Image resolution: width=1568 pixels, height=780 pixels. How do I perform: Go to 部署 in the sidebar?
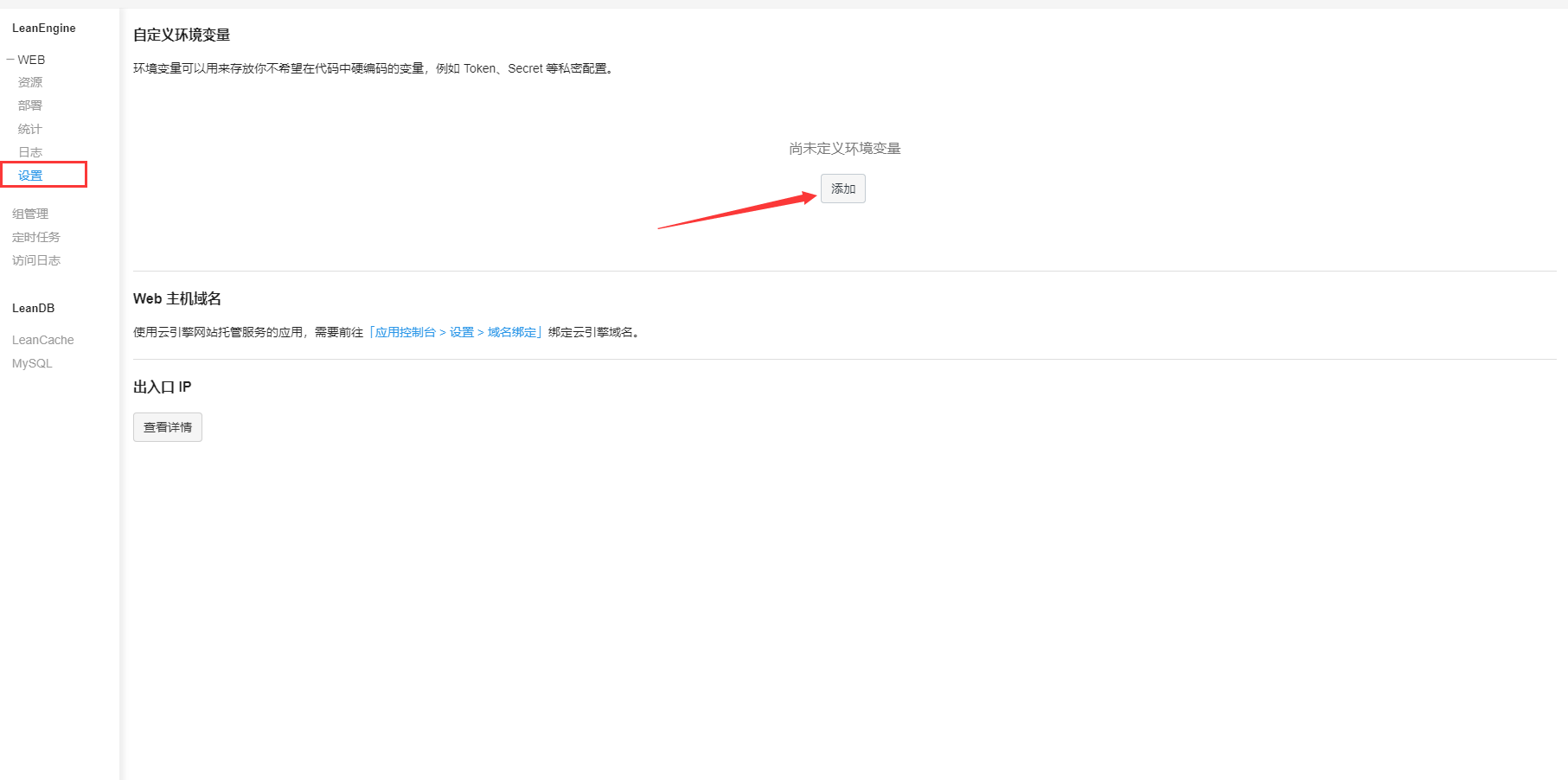point(30,105)
